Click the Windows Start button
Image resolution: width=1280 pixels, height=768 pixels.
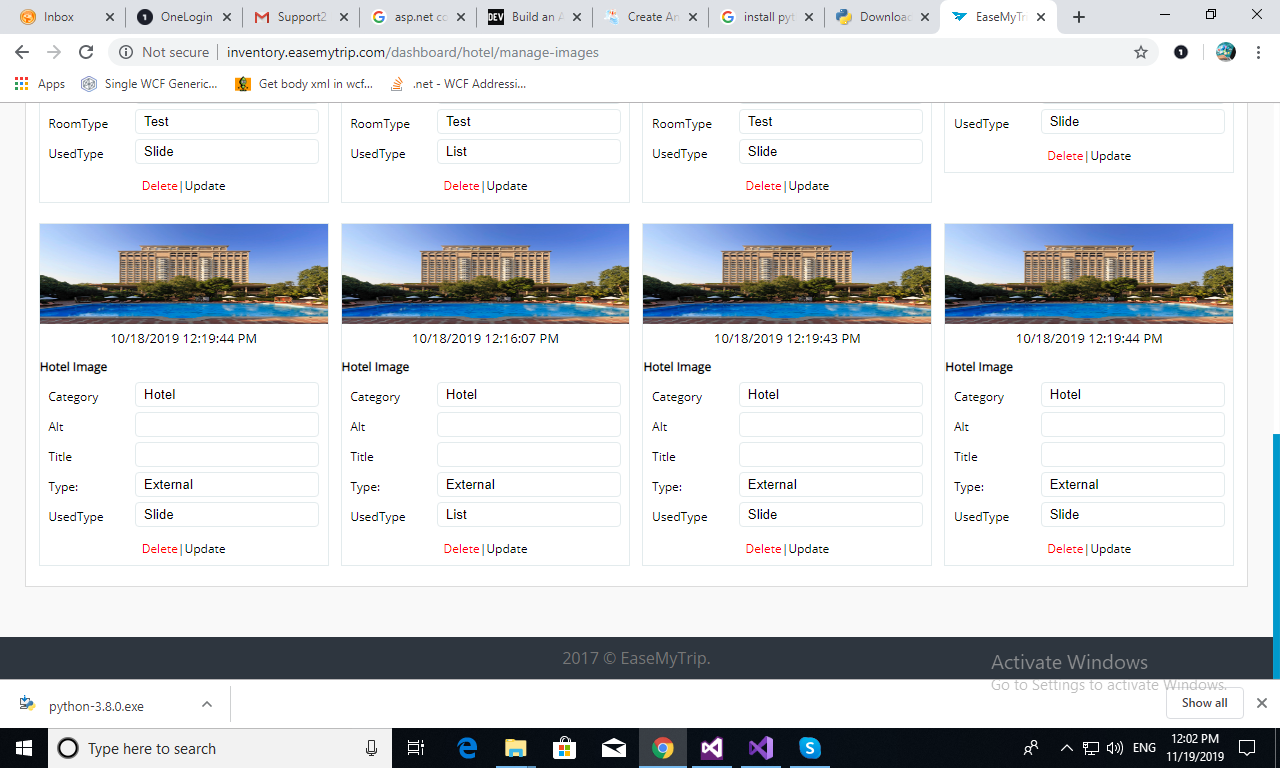pos(23,748)
